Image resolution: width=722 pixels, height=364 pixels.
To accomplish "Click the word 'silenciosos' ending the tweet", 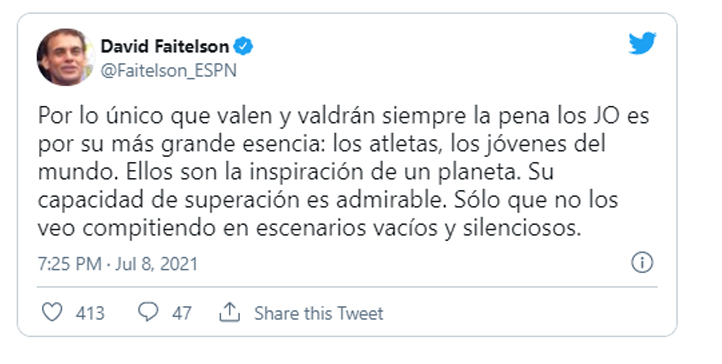I will coord(522,228).
